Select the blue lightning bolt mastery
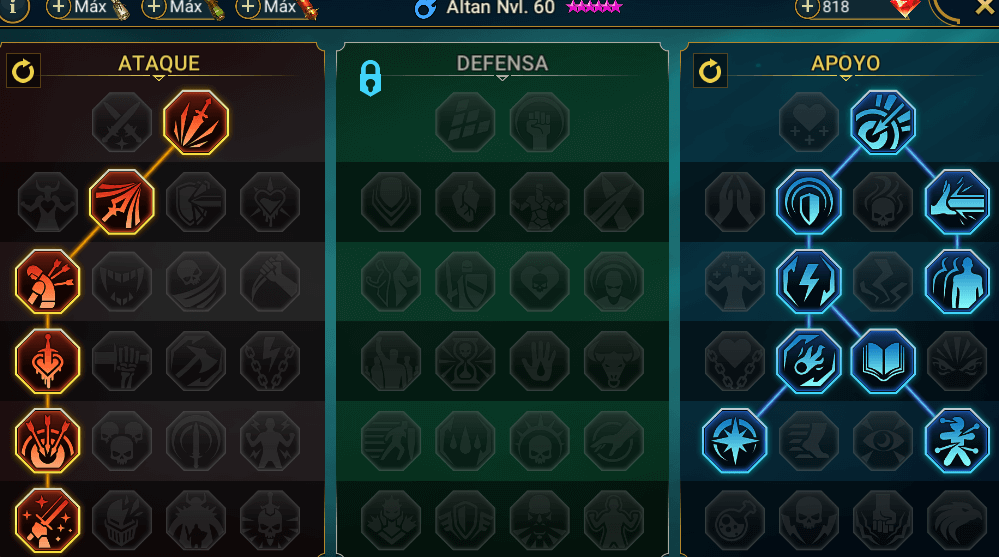Image resolution: width=999 pixels, height=557 pixels. click(x=809, y=282)
